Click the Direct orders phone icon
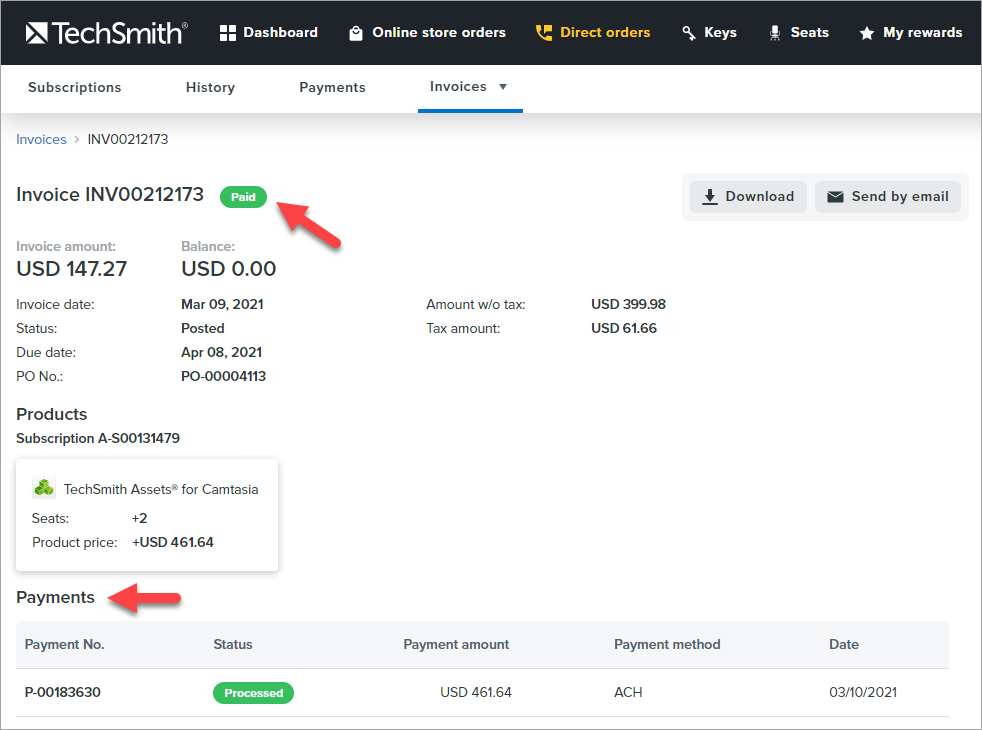Screen dimensions: 982x730 (x=544, y=33)
